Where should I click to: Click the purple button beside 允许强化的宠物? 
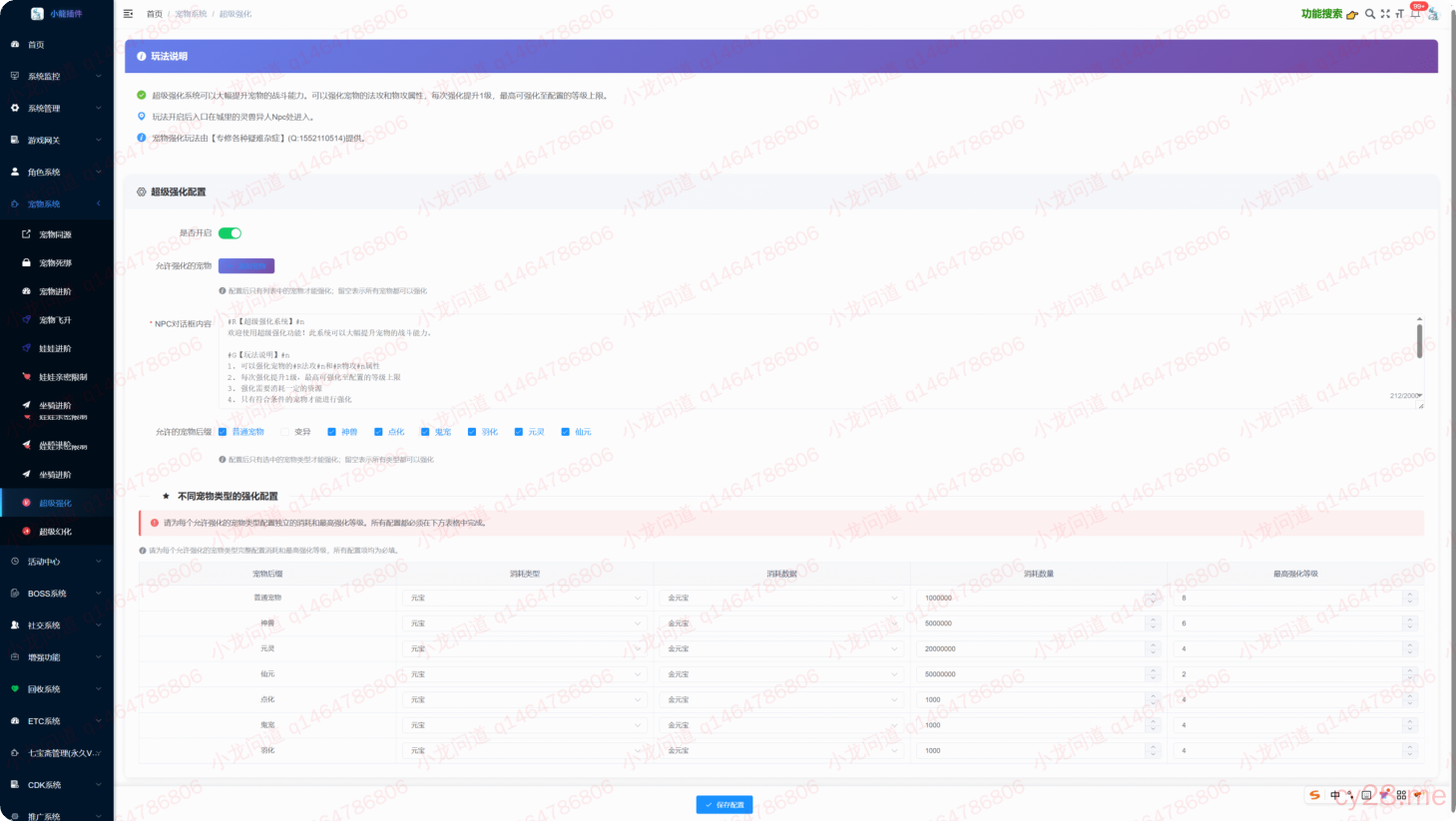tap(245, 266)
